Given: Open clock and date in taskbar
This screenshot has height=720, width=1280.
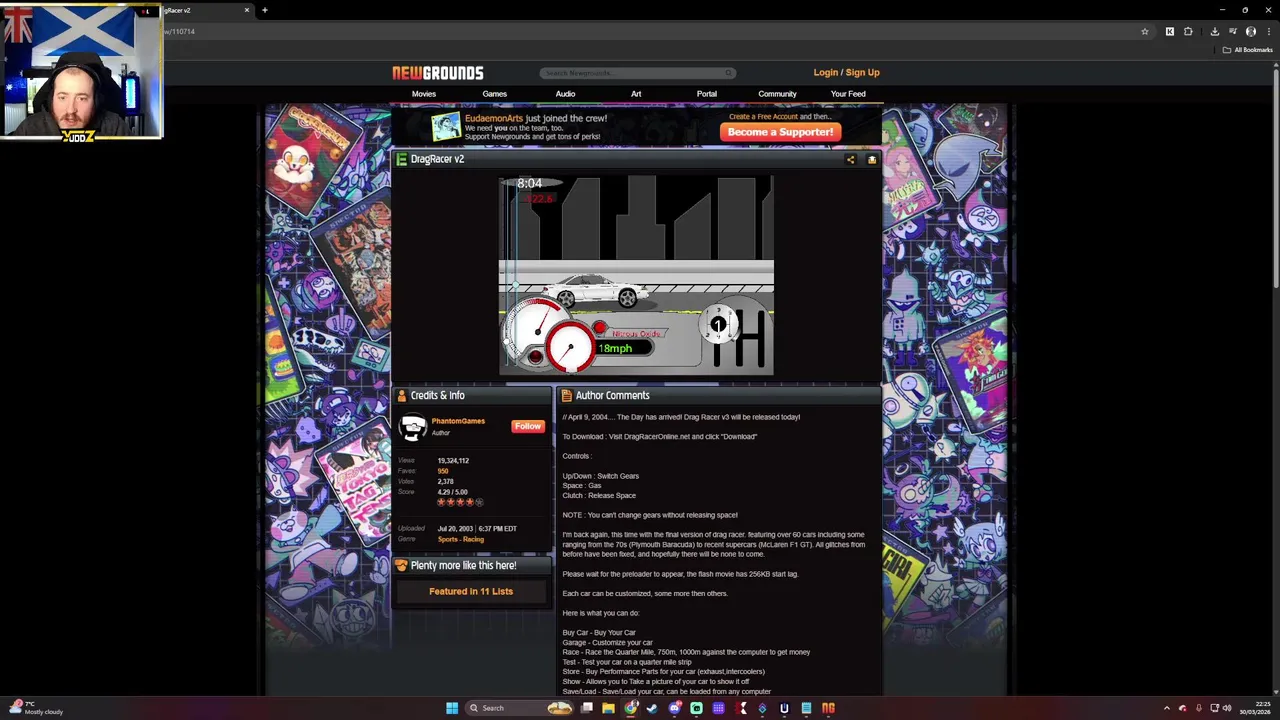Looking at the screenshot, I should click(x=1255, y=708).
